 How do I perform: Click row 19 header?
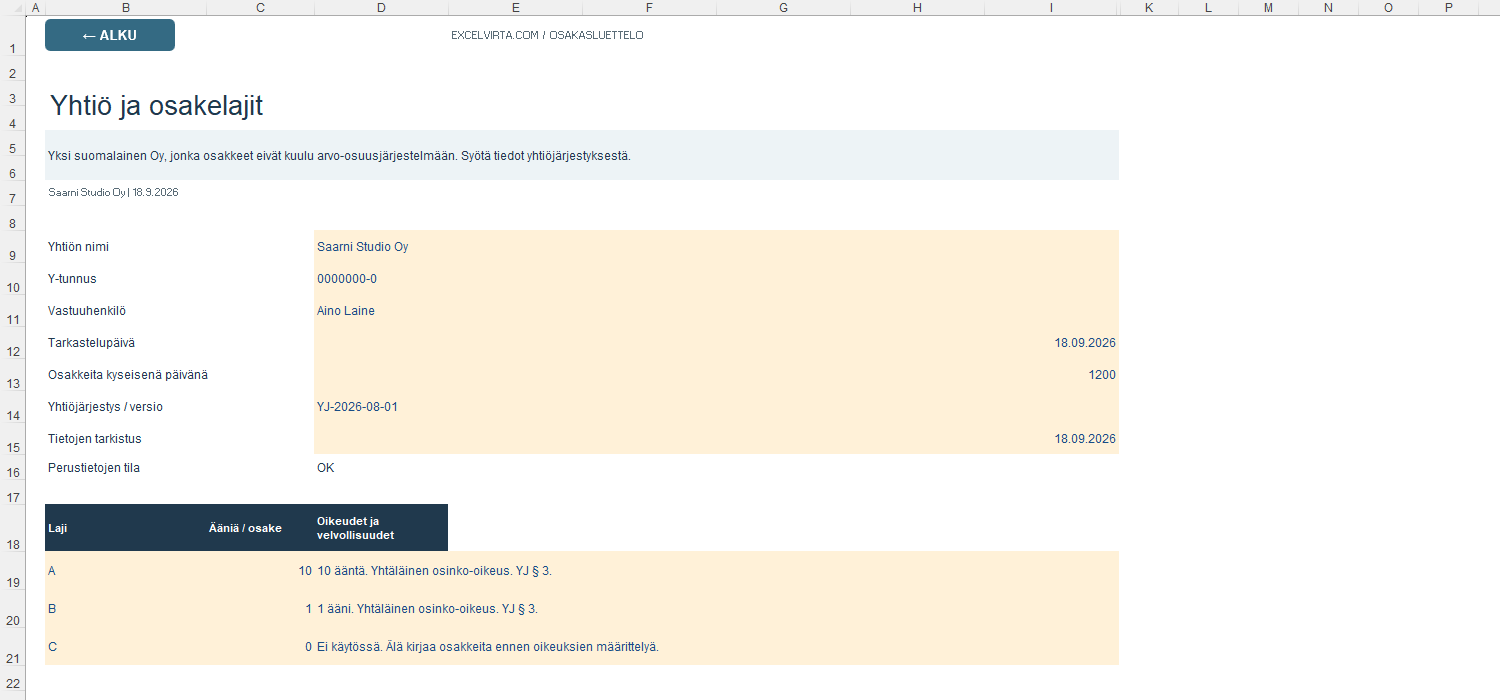tap(13, 570)
